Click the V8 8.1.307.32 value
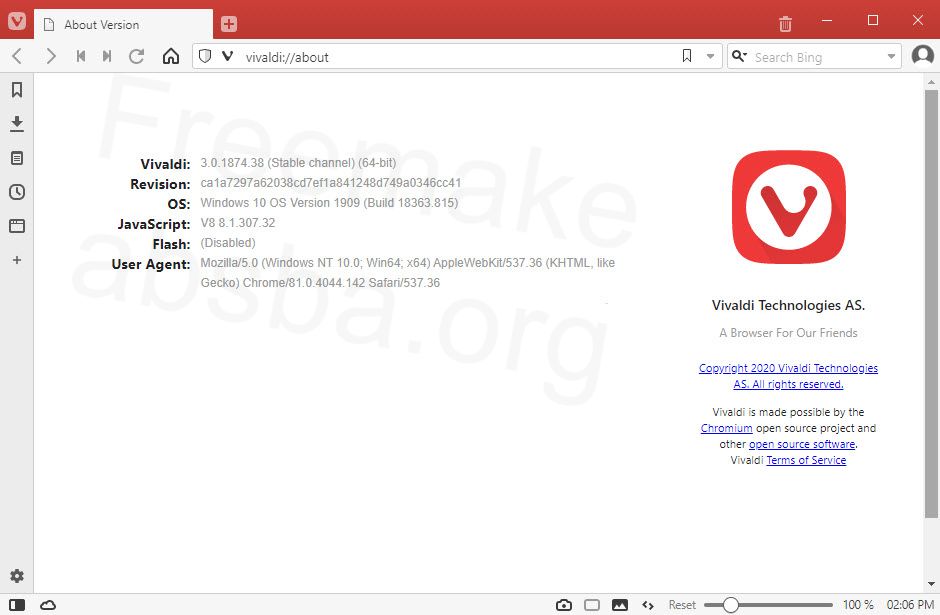 pyautogui.click(x=238, y=222)
